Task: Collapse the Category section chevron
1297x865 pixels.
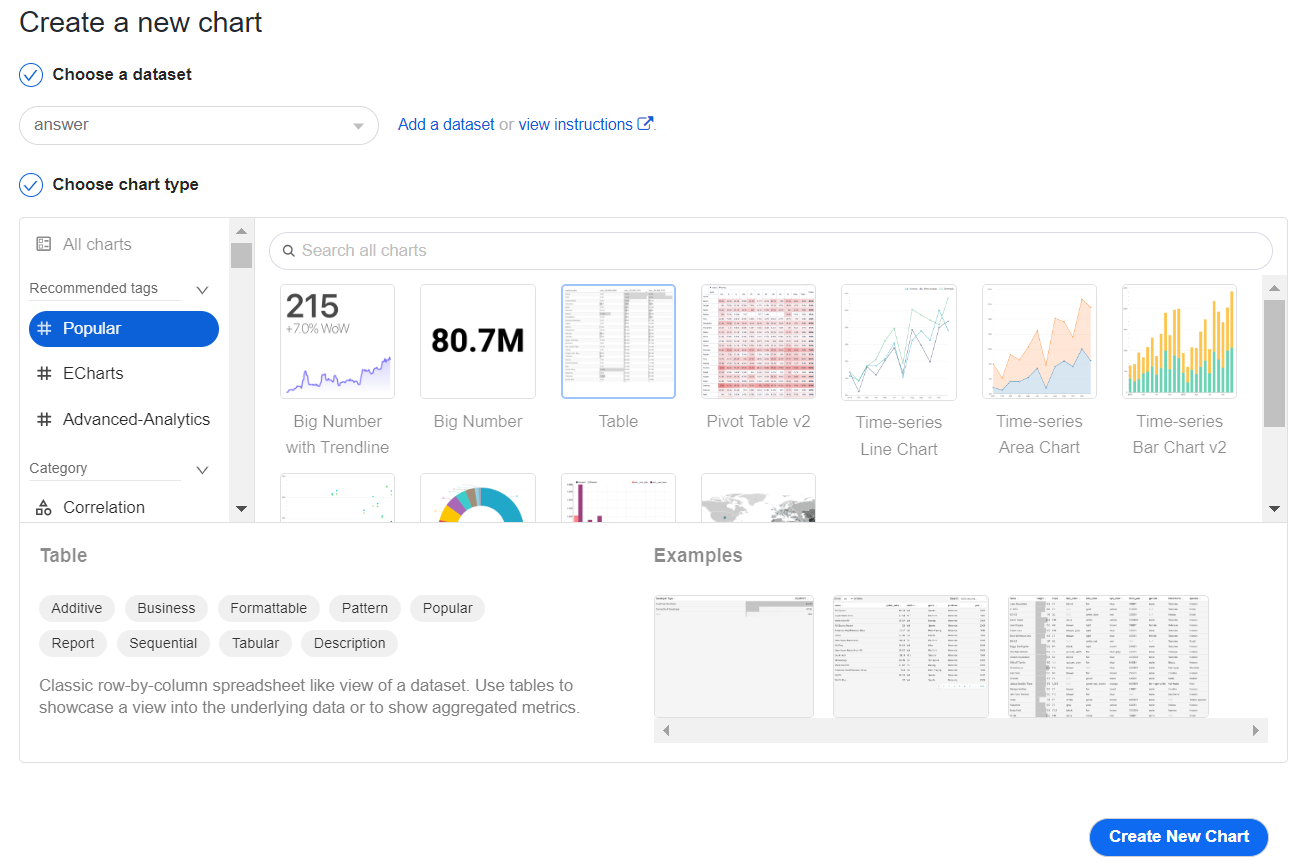Action: [202, 470]
